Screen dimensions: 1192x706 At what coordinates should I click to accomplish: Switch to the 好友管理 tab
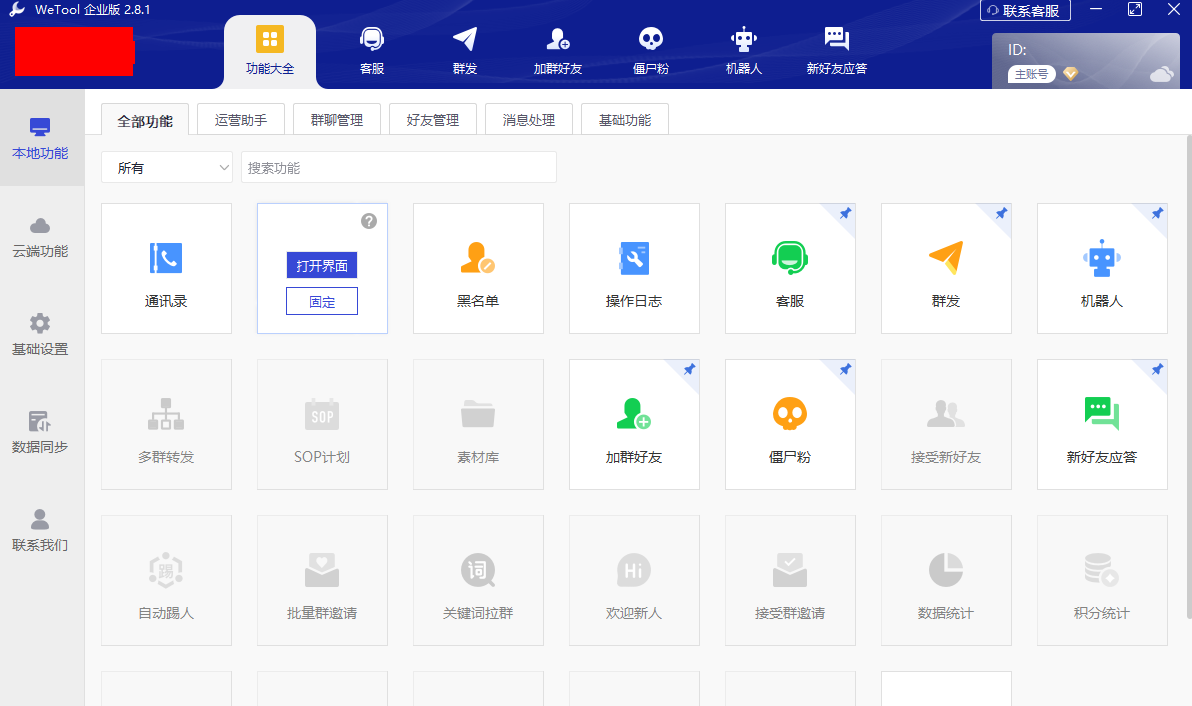click(x=433, y=119)
